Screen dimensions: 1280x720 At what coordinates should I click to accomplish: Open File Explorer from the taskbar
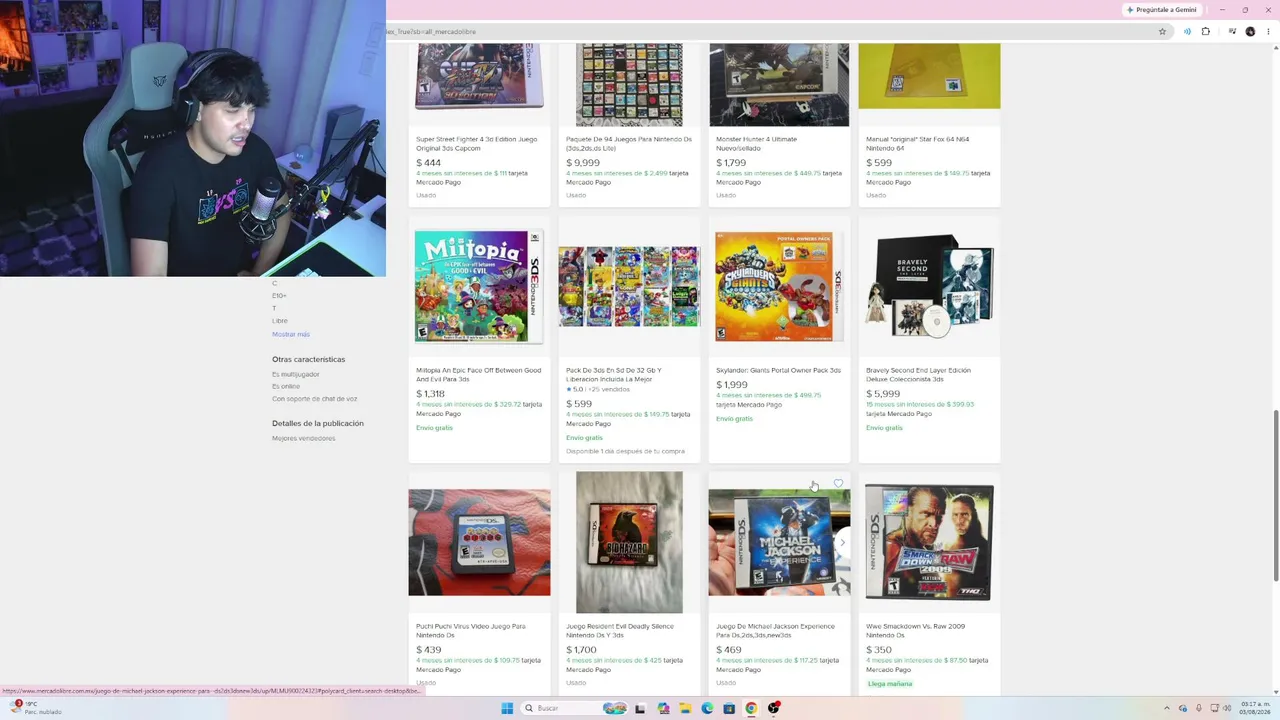point(685,708)
